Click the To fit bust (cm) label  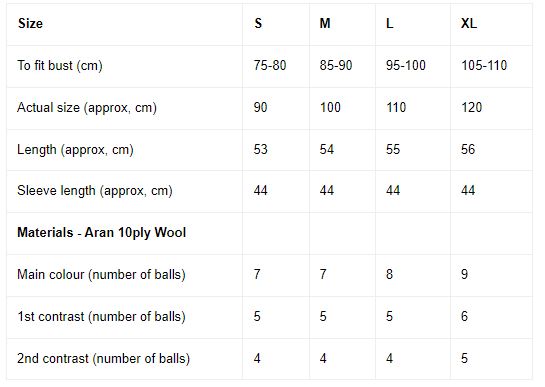click(x=60, y=66)
